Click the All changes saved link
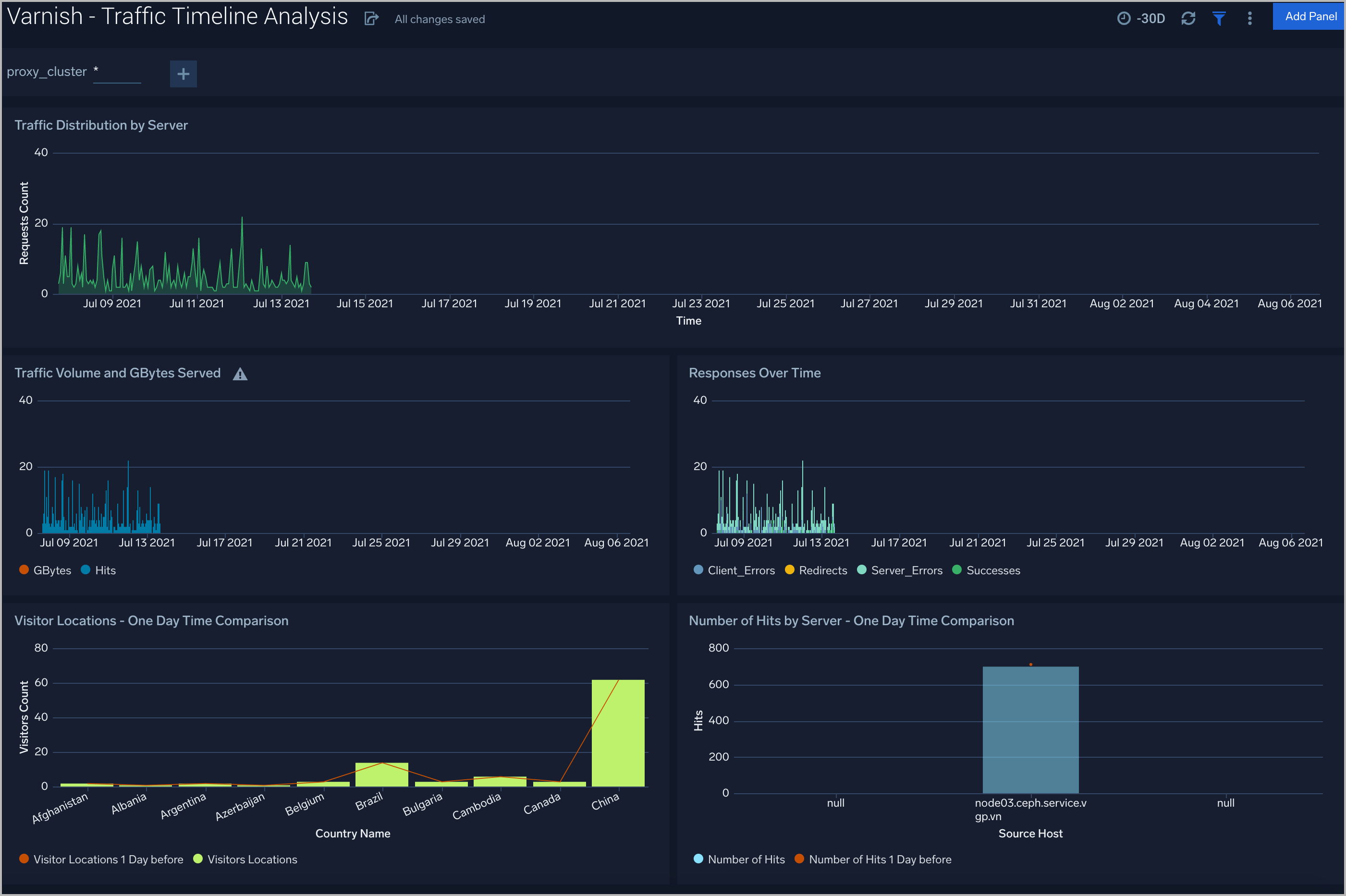This screenshot has width=1346, height=896. [x=439, y=19]
